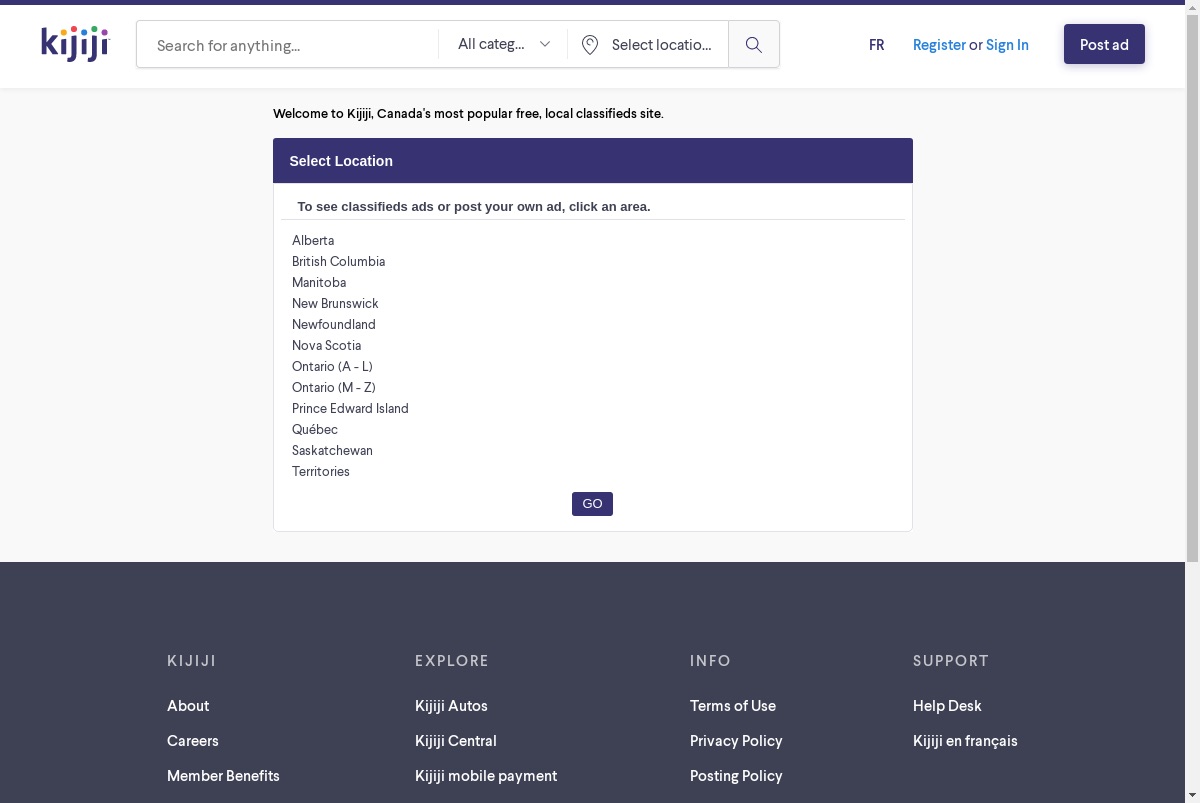Choose New Brunswick
This screenshot has height=803, width=1200.
click(x=335, y=303)
